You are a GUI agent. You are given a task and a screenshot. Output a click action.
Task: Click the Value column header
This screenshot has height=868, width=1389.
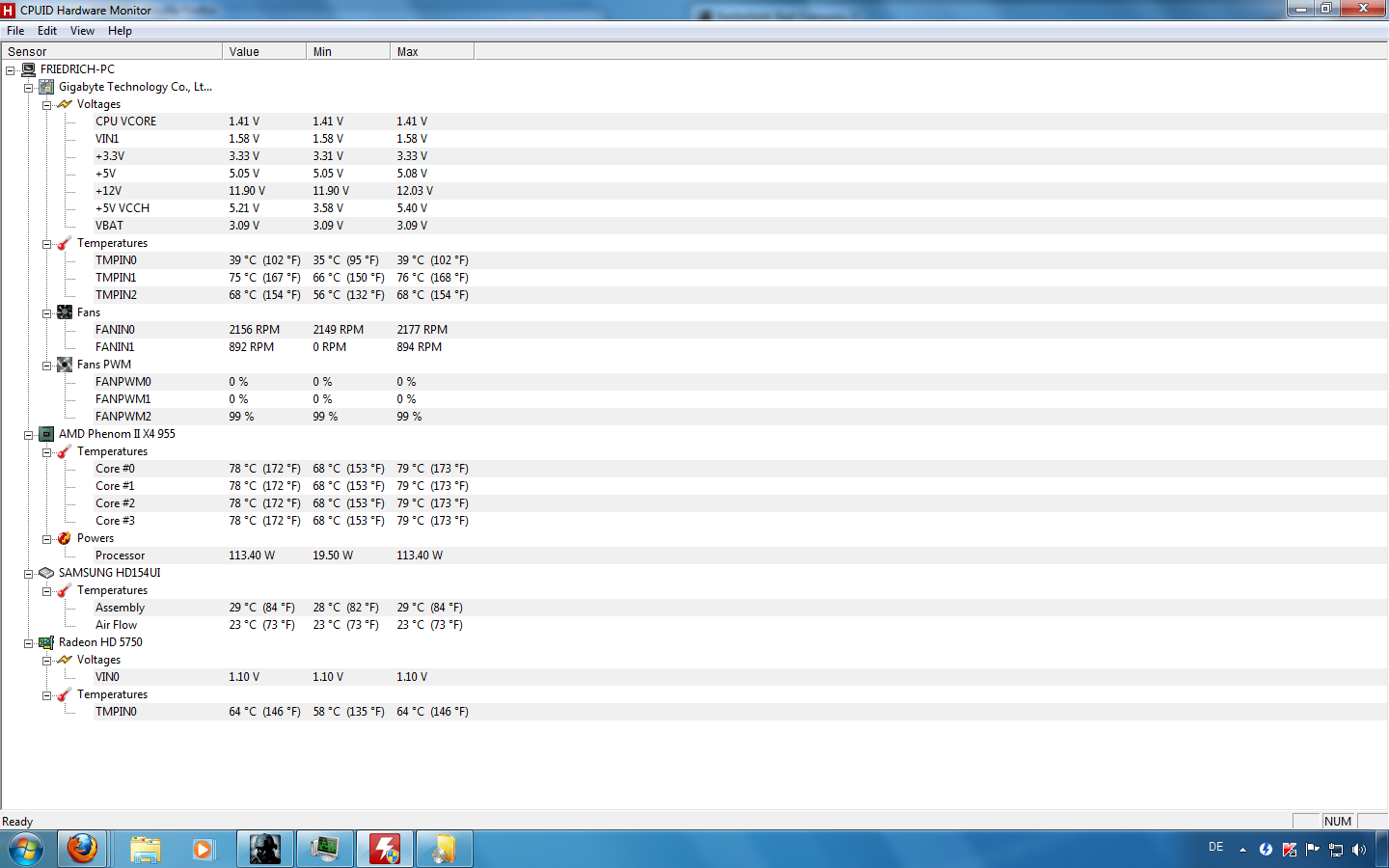[264, 52]
